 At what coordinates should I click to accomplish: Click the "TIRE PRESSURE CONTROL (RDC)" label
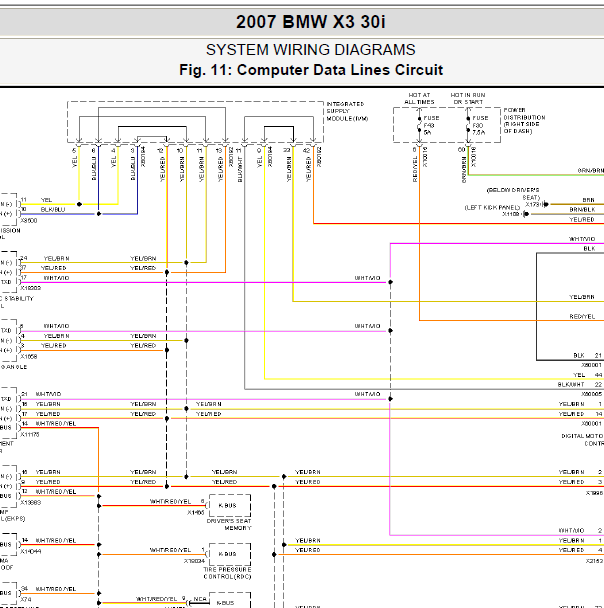pos(227,573)
